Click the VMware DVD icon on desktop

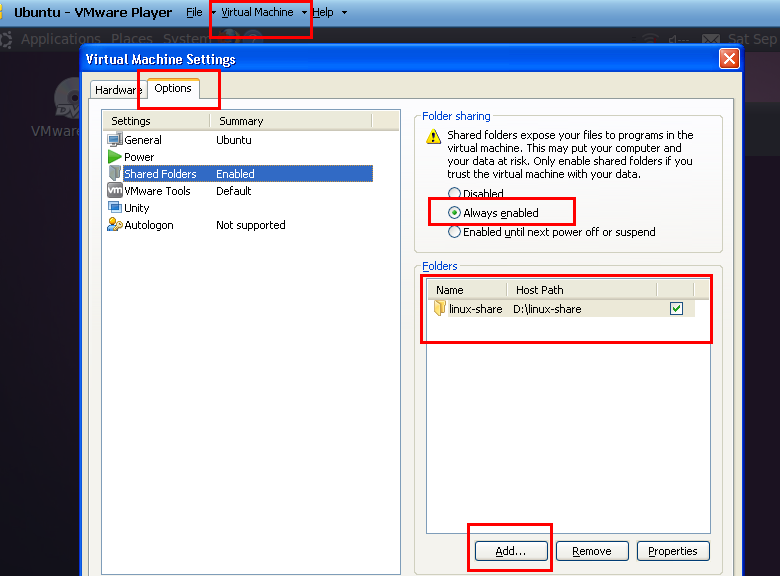point(67,98)
